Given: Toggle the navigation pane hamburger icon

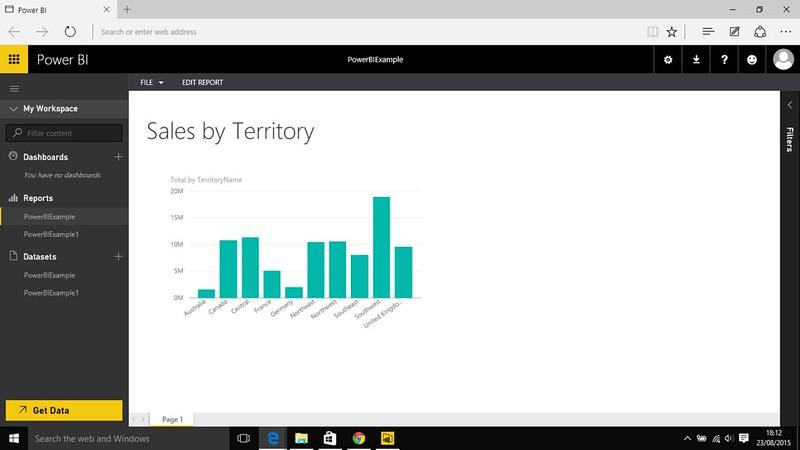Looking at the screenshot, I should coord(14,89).
